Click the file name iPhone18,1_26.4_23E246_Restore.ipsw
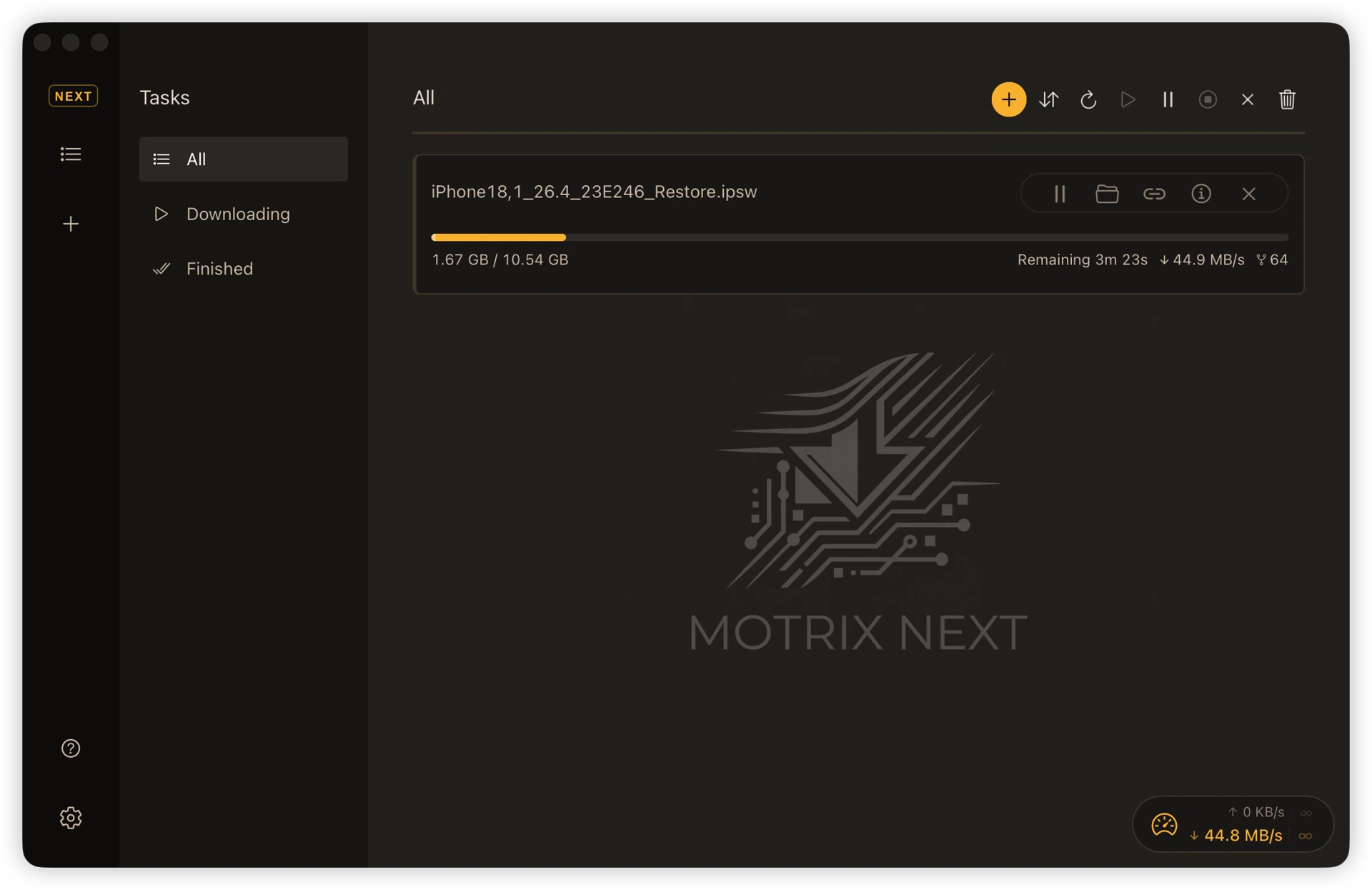Viewport: 1372px width, 890px height. click(594, 192)
